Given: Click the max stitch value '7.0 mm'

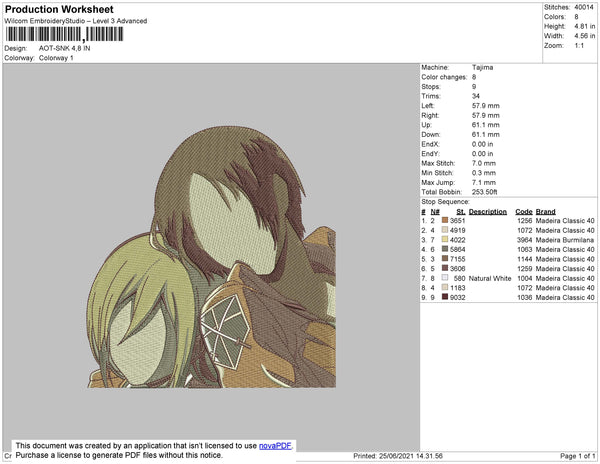Looking at the screenshot, I should tap(484, 163).
